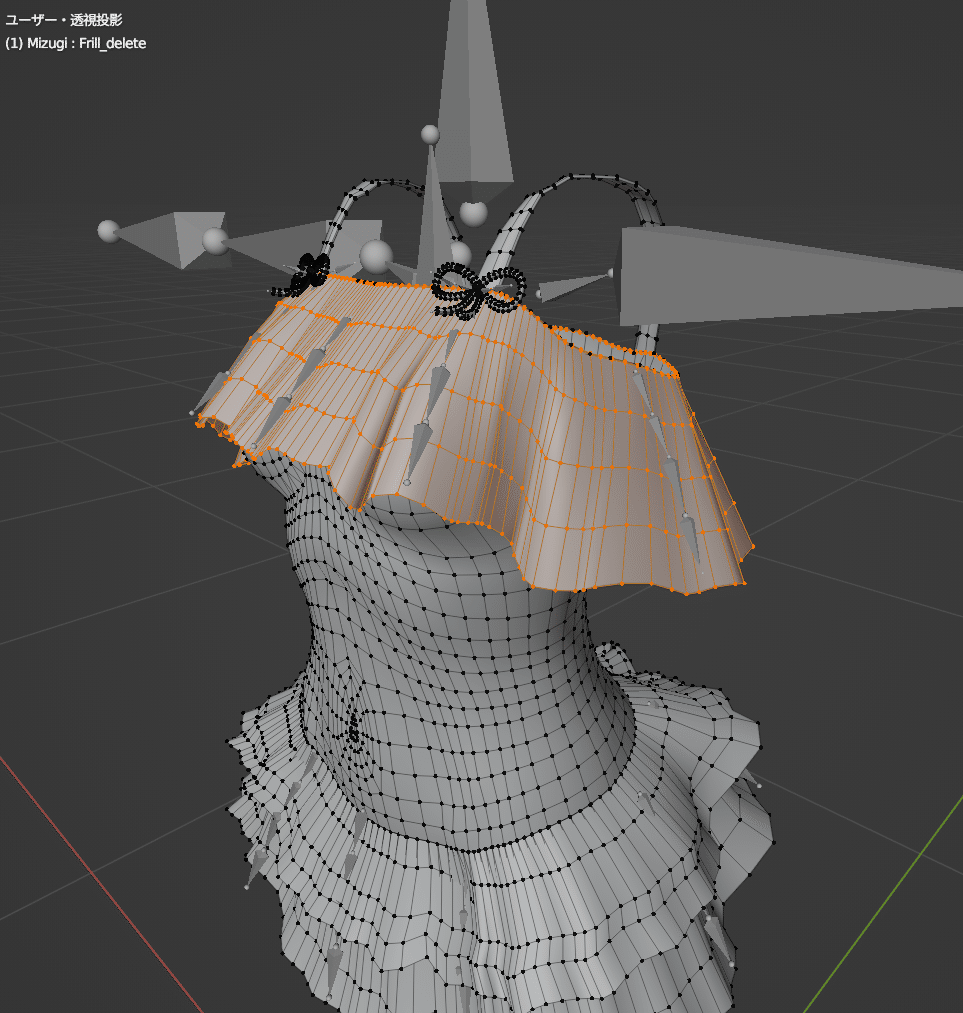Click the black ribbon bow at the frill's center
This screenshot has height=1013, width=963.
(478, 291)
